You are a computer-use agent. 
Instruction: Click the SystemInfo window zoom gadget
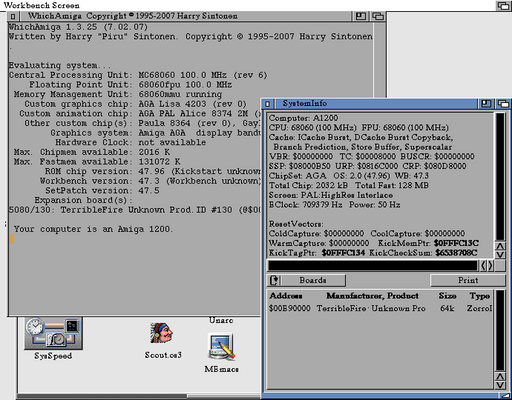(x=486, y=104)
